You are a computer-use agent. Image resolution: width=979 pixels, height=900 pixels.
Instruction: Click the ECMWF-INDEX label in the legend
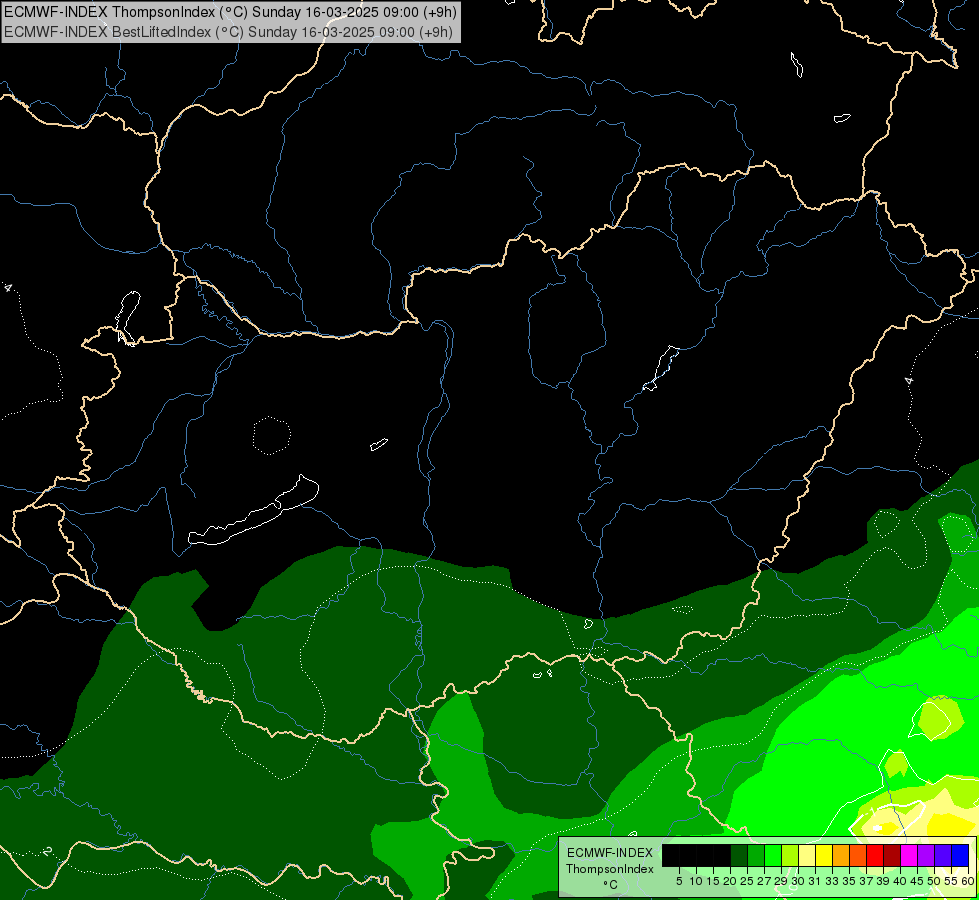coord(609,853)
